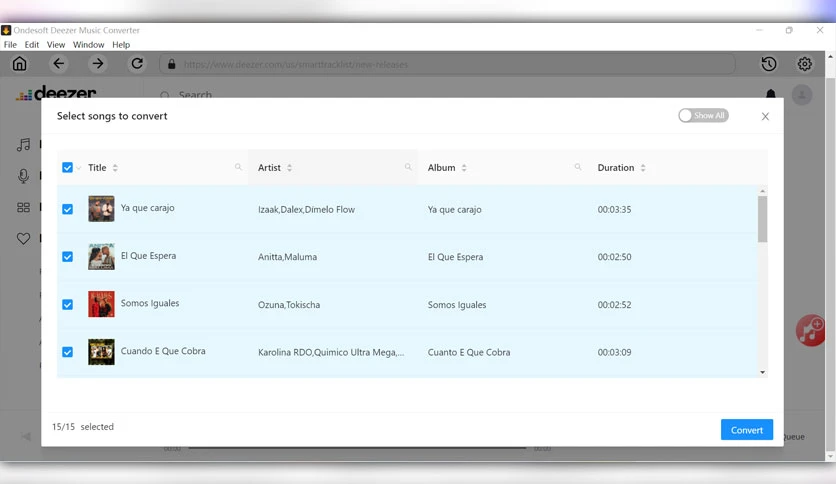836x484 pixels.
Task: Uncheck the El Que Espera song
Action: [x=67, y=256]
